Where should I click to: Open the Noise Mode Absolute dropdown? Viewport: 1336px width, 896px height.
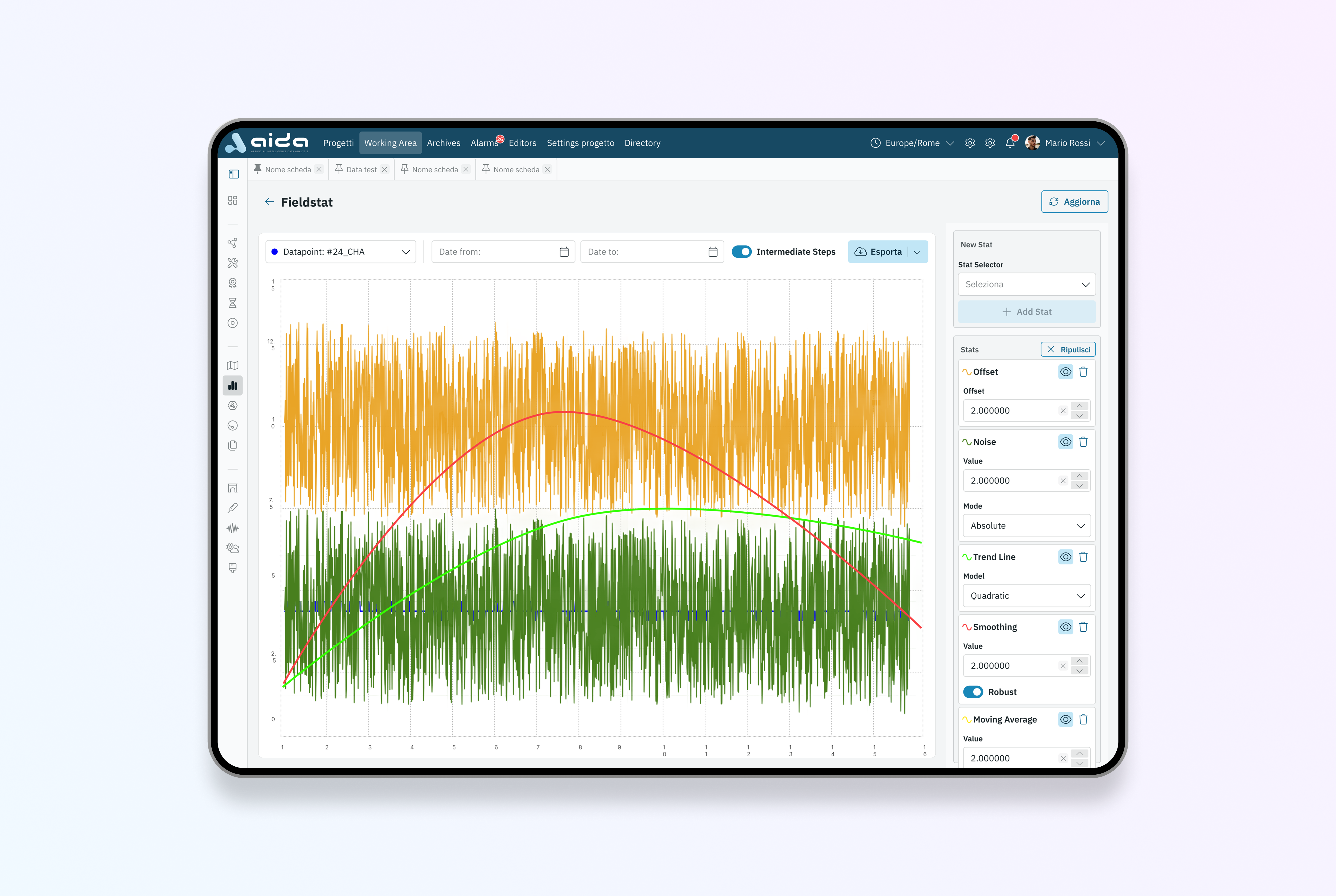[x=1027, y=526]
